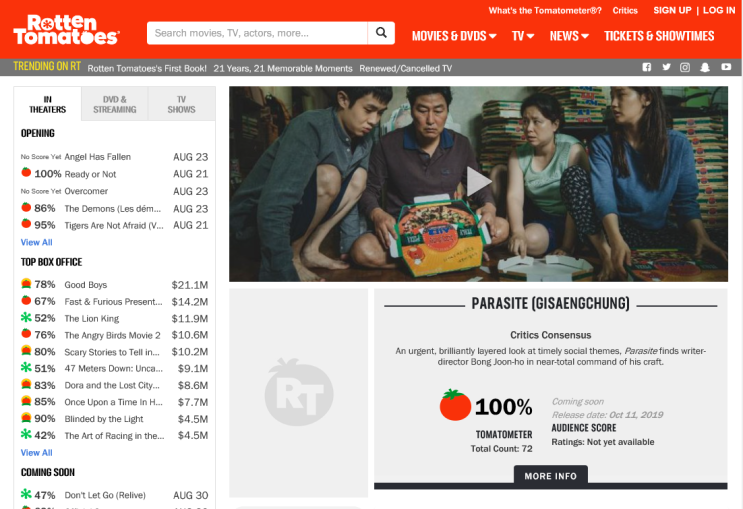Click fresh tomato icon for Fast & Furious Presents
This screenshot has width=743, height=509.
click(x=26, y=300)
